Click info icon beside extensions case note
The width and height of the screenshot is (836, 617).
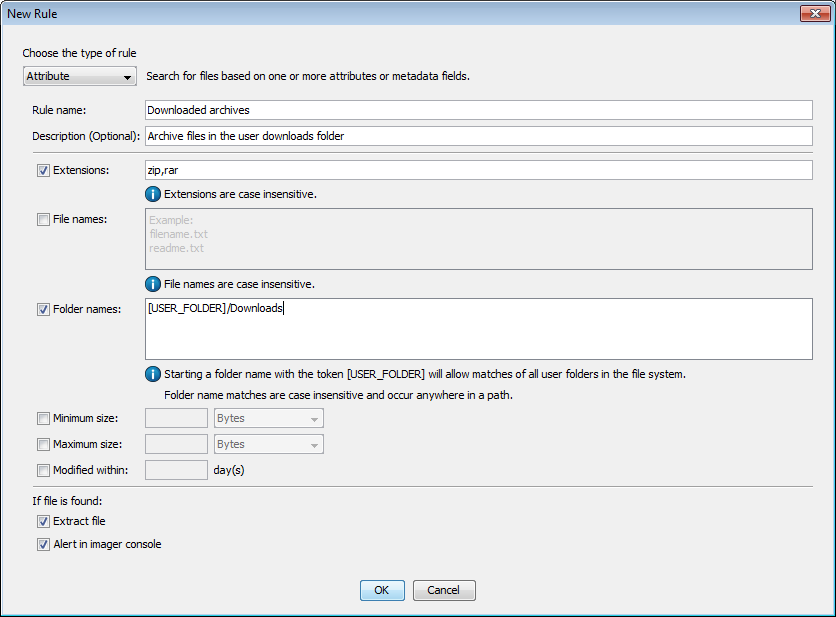(153, 194)
